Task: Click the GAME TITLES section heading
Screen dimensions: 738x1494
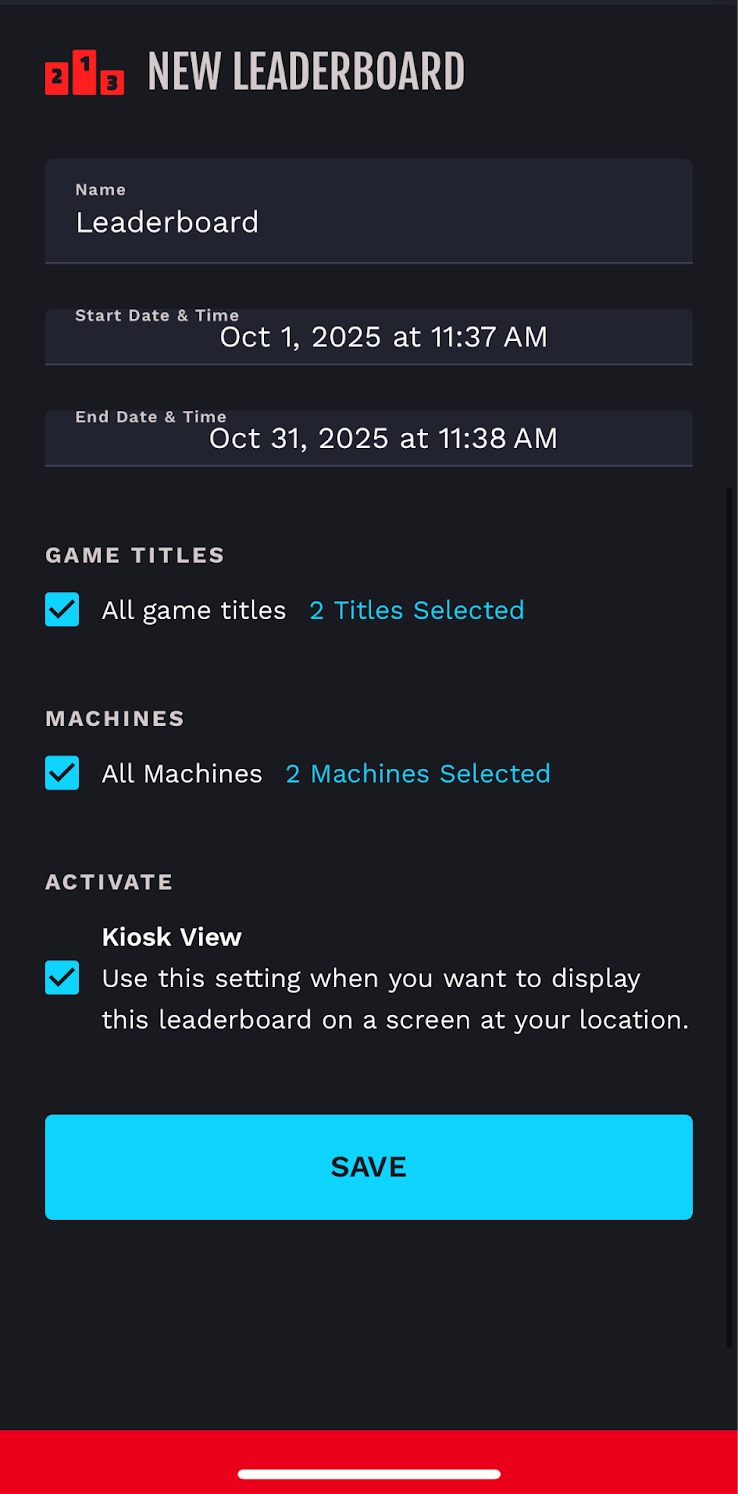Action: (135, 555)
